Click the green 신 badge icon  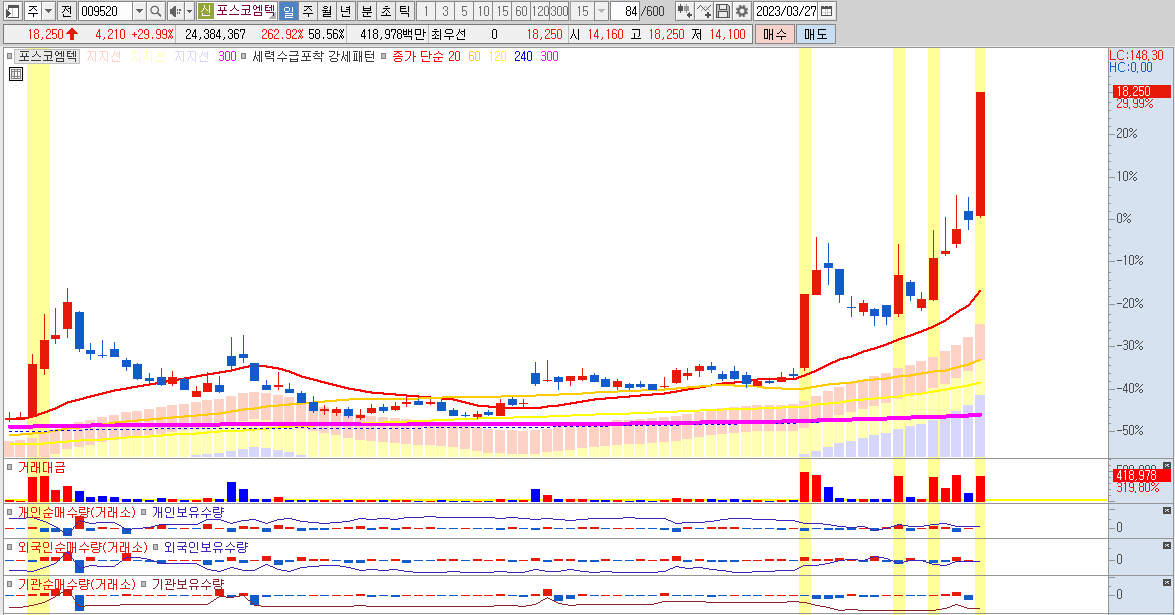coord(205,11)
